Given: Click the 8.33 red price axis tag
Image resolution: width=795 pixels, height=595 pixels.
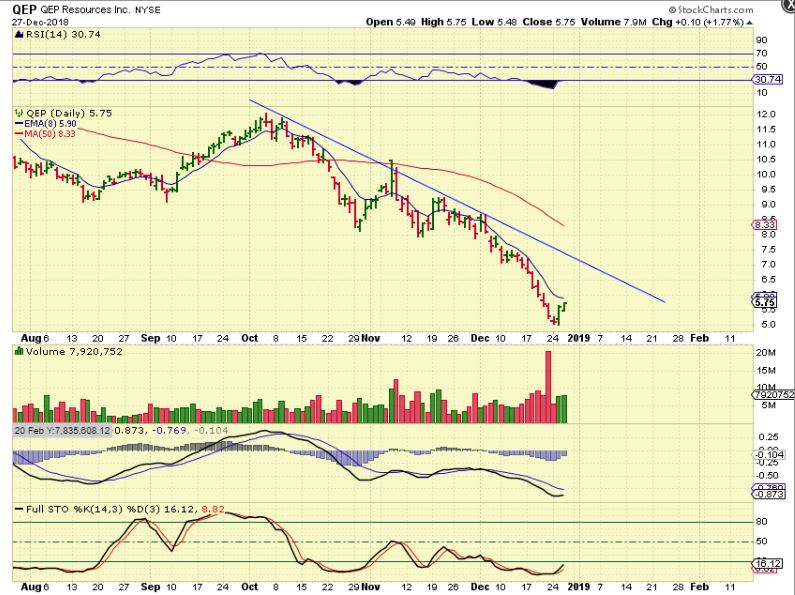Looking at the screenshot, I should (765, 225).
